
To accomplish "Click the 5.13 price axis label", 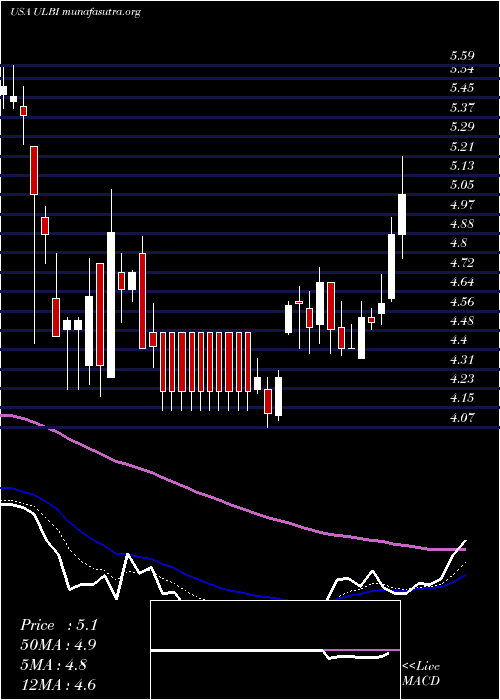I will (x=462, y=166).
